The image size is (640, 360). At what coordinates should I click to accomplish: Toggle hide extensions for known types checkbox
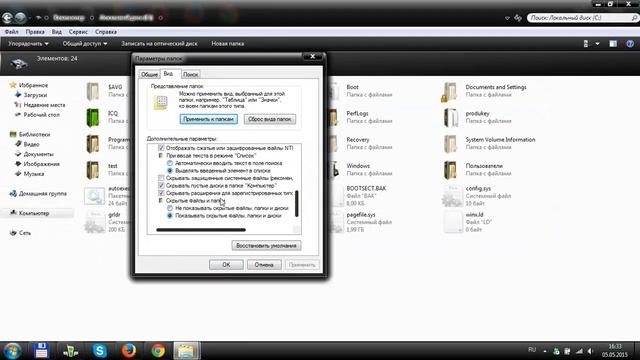[x=161, y=193]
